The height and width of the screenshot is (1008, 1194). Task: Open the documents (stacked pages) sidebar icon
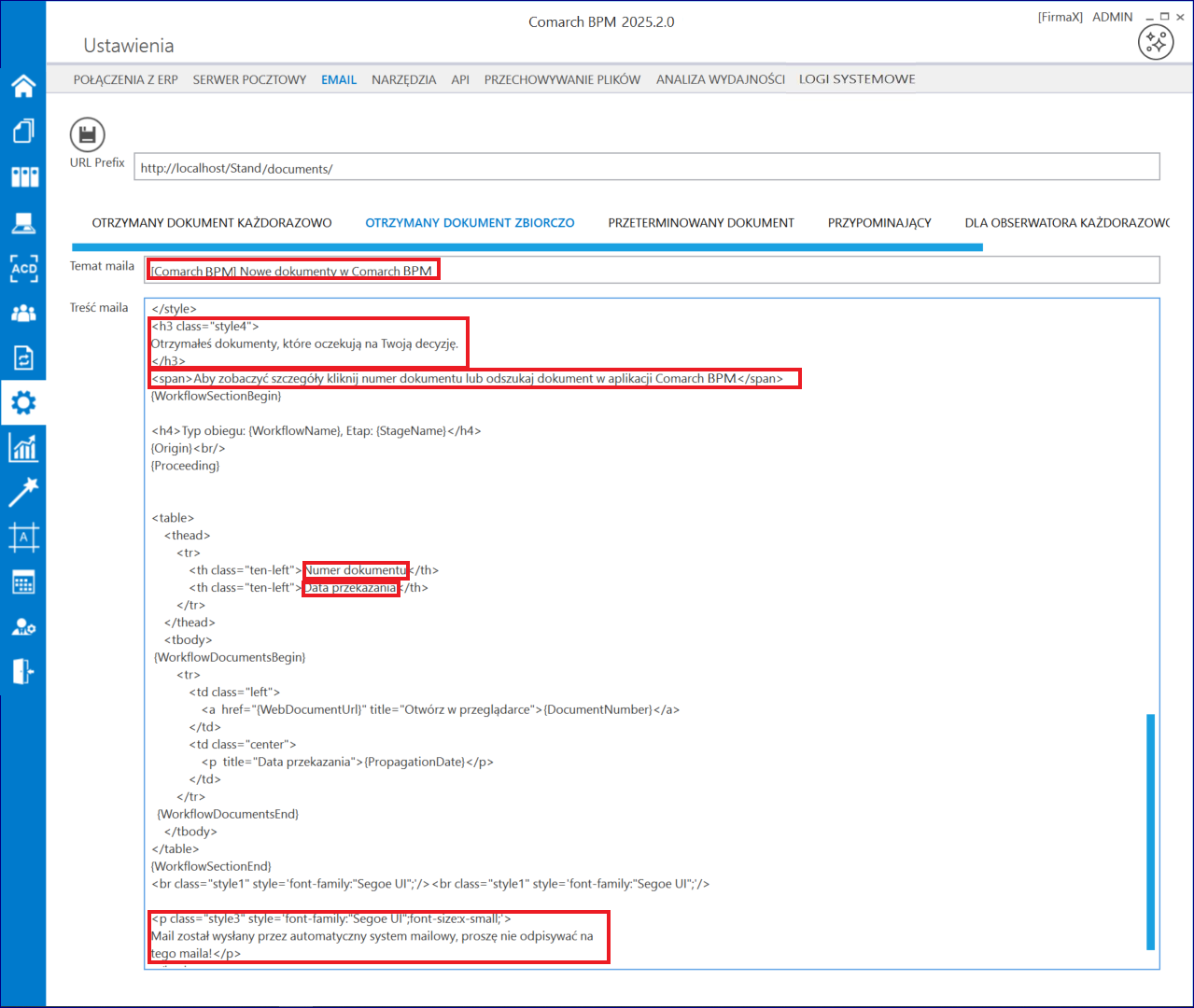click(23, 131)
